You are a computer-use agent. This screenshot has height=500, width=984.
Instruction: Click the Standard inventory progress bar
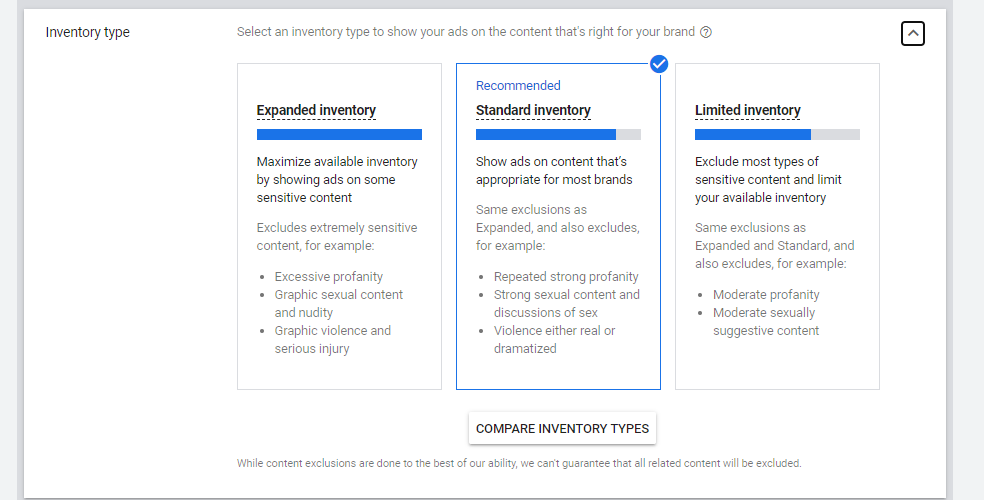click(559, 134)
